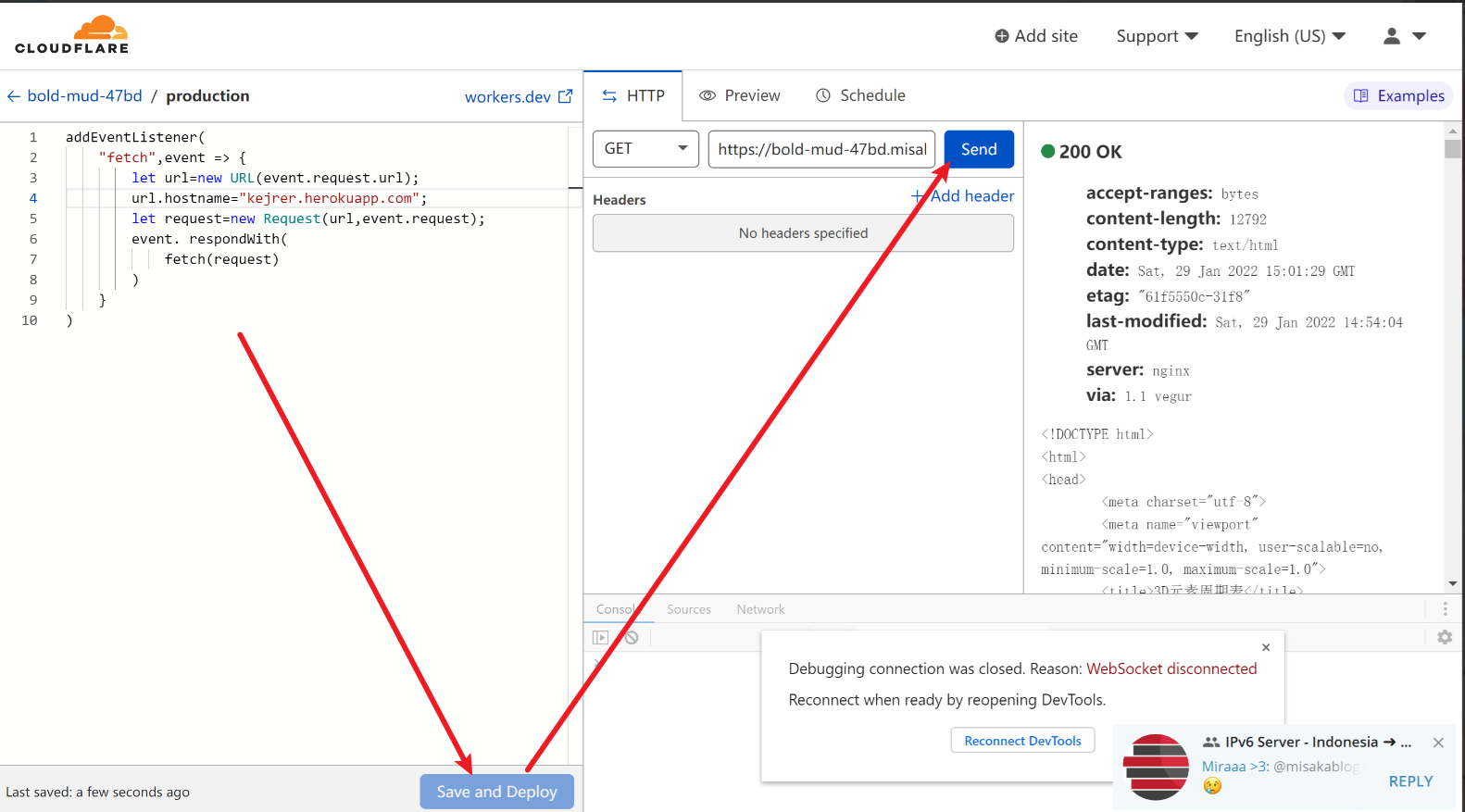
Task: Click REPLY on the notification
Action: (1410, 781)
